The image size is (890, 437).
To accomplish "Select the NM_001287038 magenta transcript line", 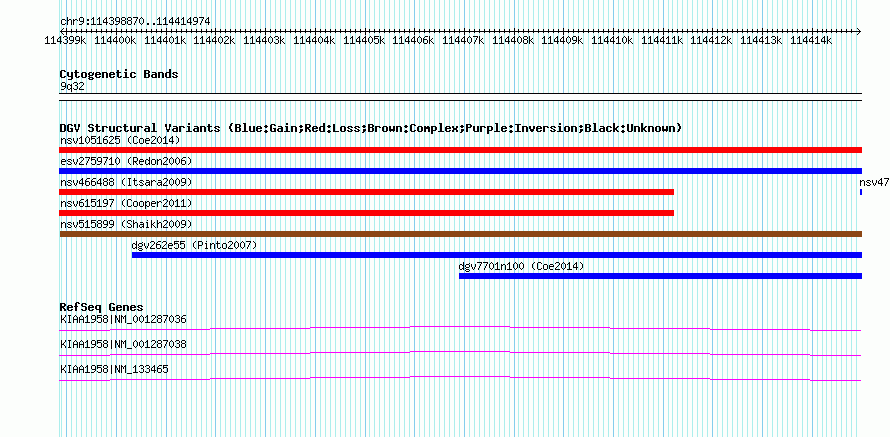I will point(460,354).
